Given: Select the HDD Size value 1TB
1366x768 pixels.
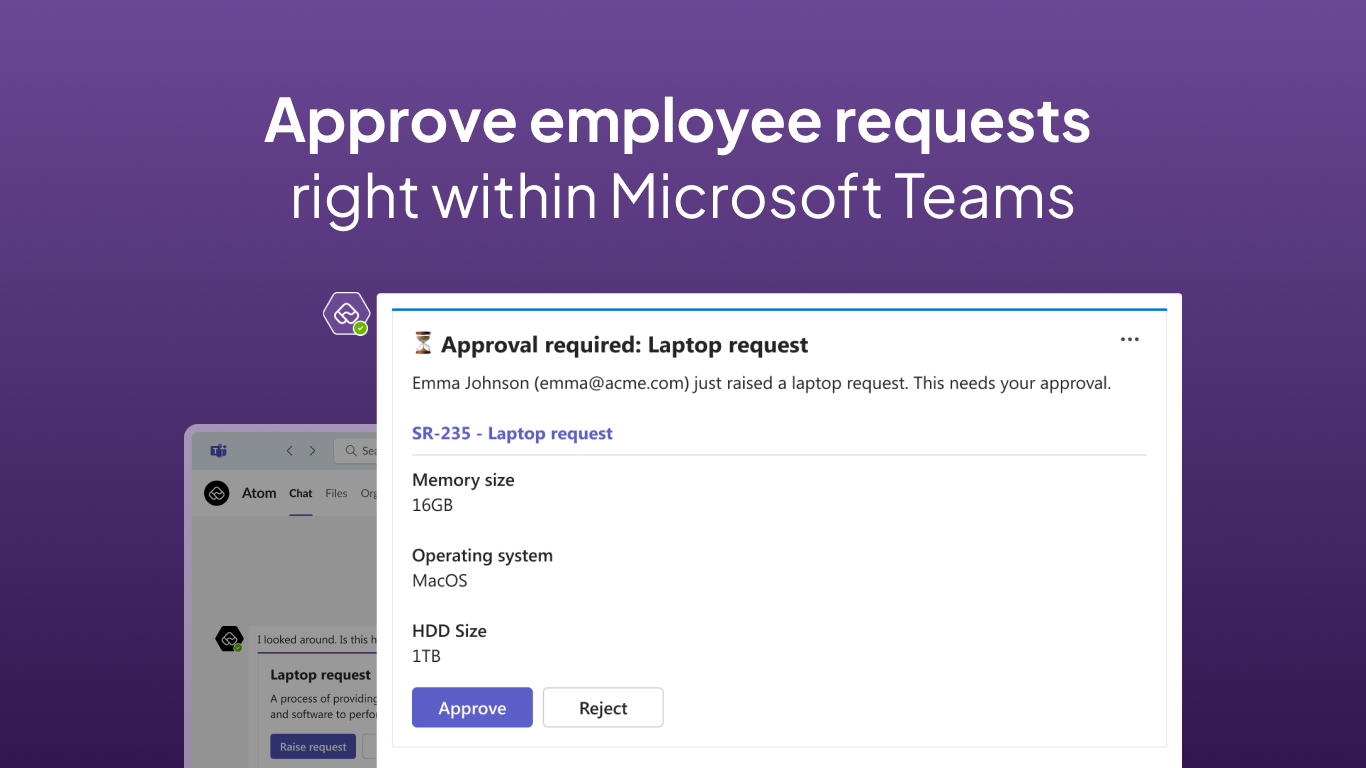Looking at the screenshot, I should click(426, 656).
